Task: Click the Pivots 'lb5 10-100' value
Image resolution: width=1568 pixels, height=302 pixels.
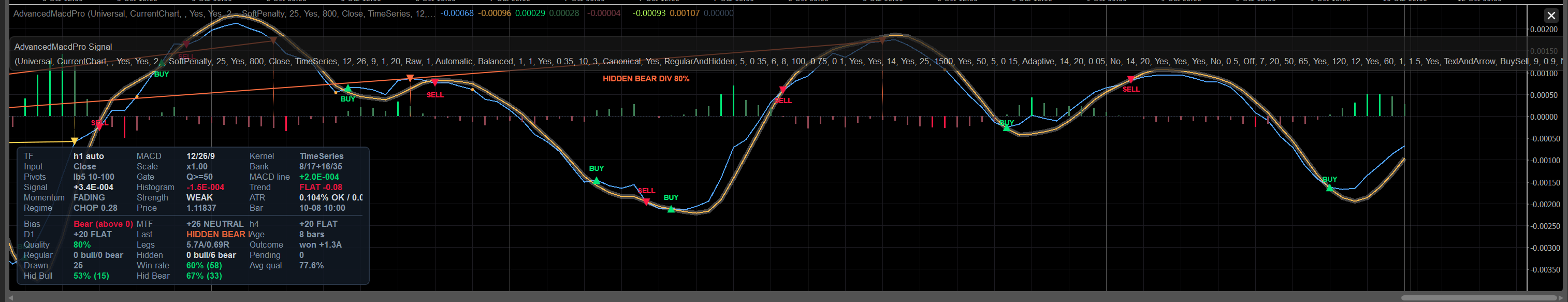Action: (x=94, y=177)
